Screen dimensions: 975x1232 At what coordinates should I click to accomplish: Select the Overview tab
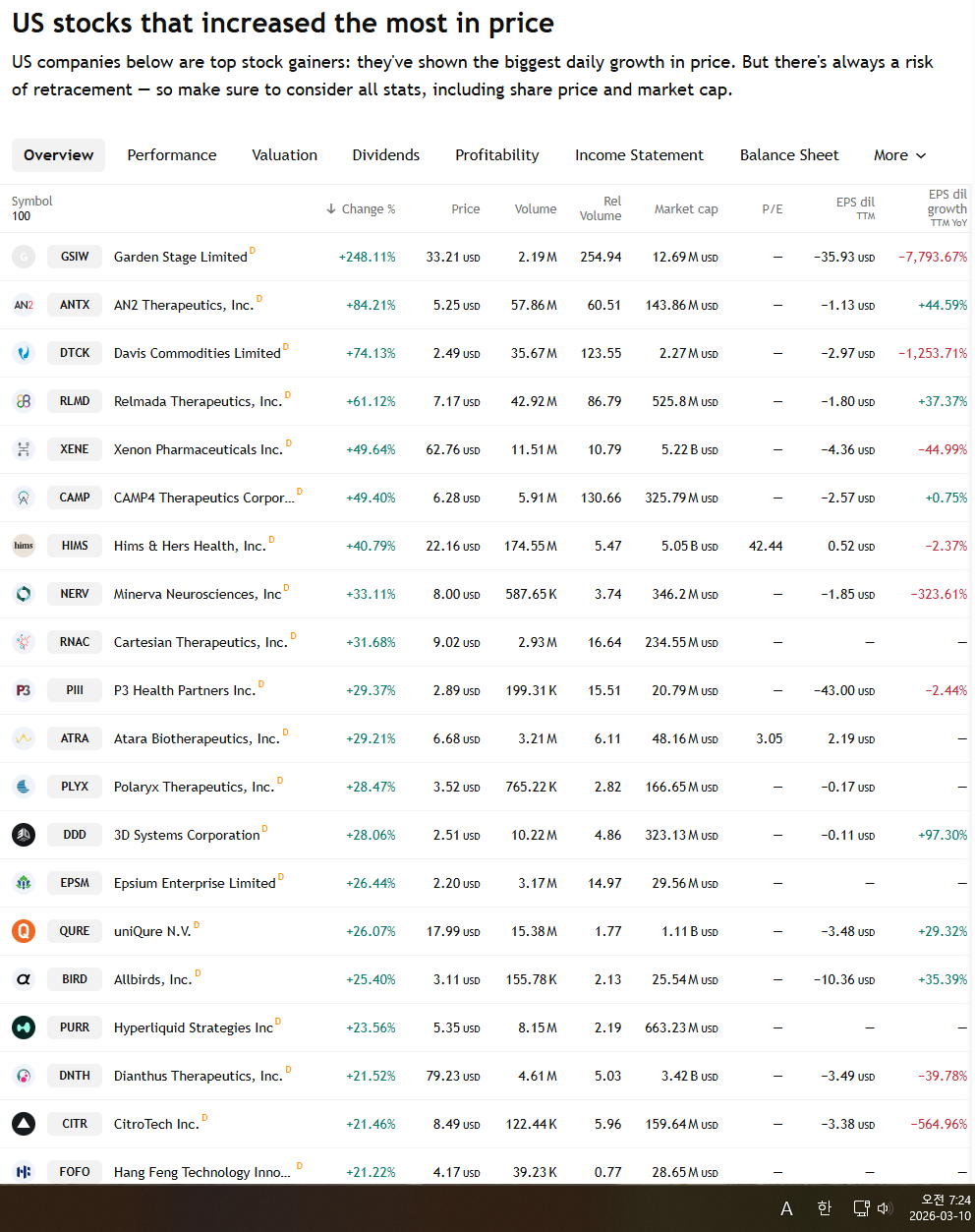[58, 155]
